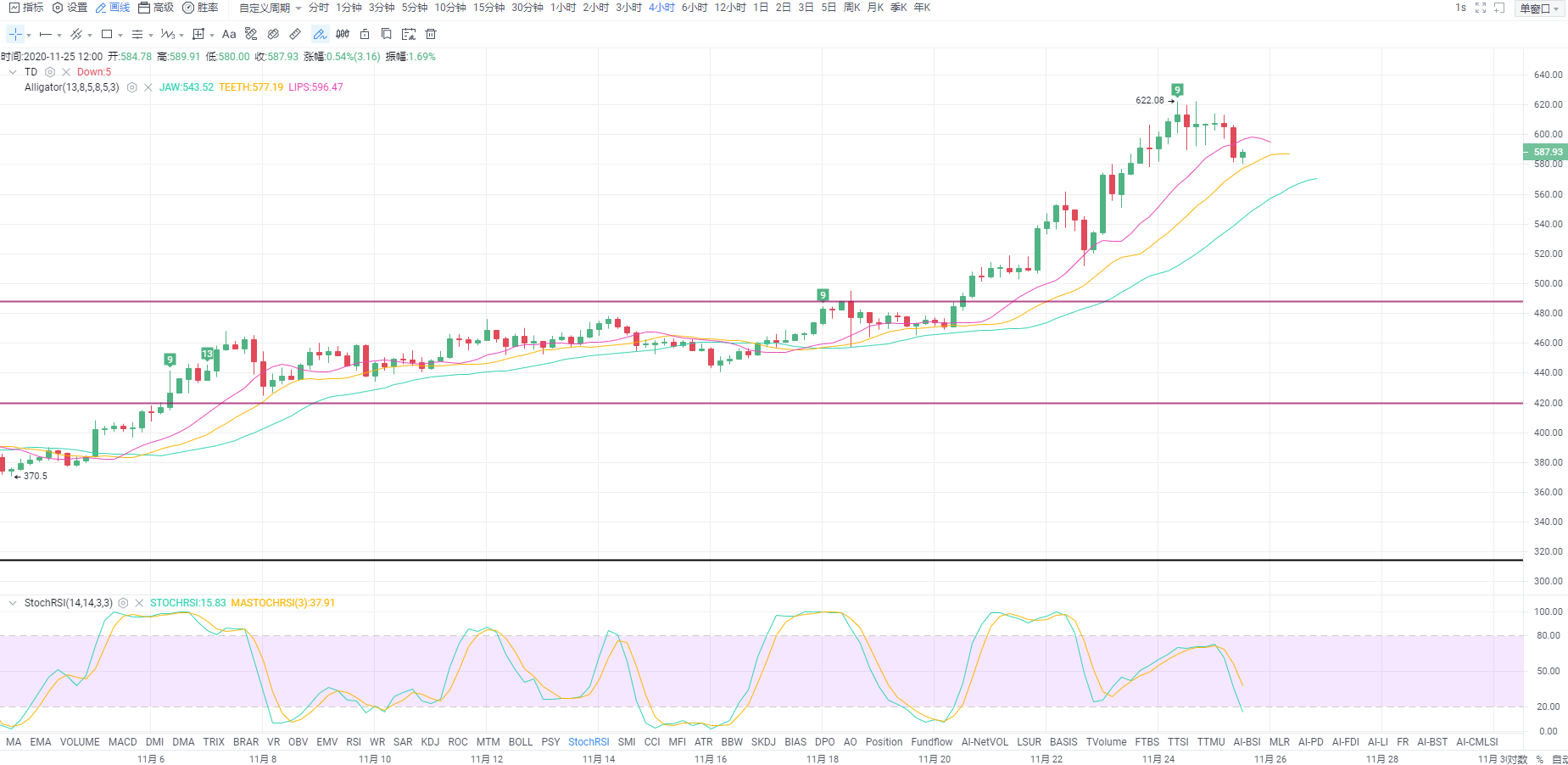Viewport: 1568px width, 765px height.
Task: Click the 13 TD countdown marker
Action: pyautogui.click(x=207, y=354)
